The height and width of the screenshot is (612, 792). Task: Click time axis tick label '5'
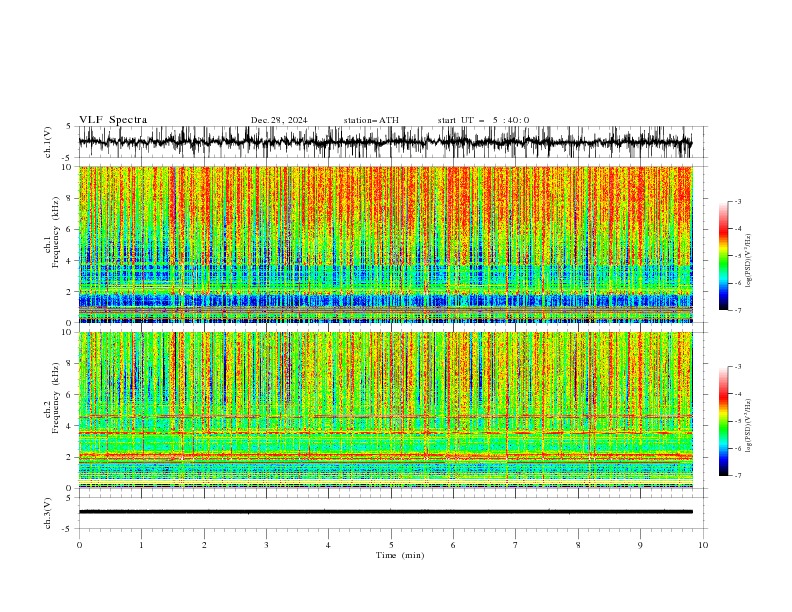tap(391, 545)
